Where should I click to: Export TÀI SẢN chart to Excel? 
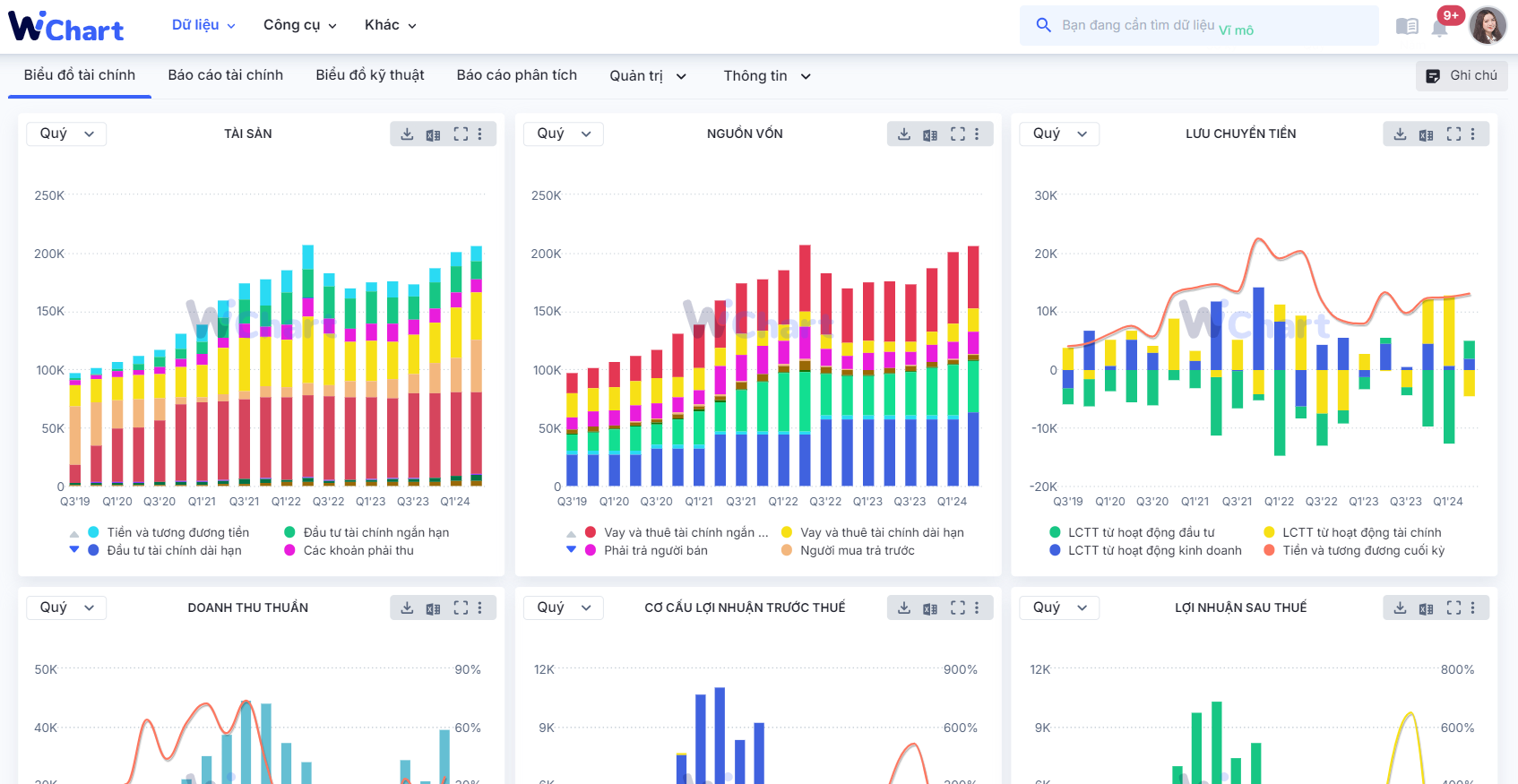(x=434, y=134)
